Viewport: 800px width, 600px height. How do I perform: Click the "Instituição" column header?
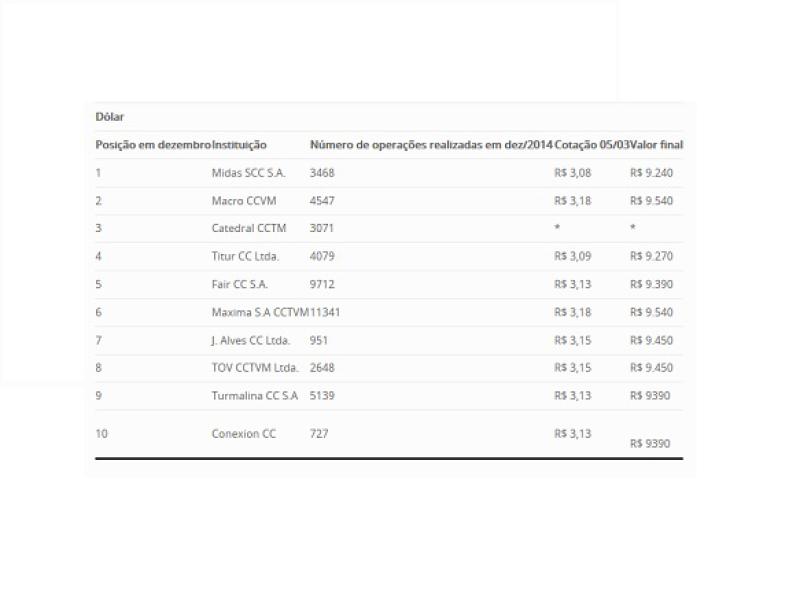pyautogui.click(x=239, y=145)
